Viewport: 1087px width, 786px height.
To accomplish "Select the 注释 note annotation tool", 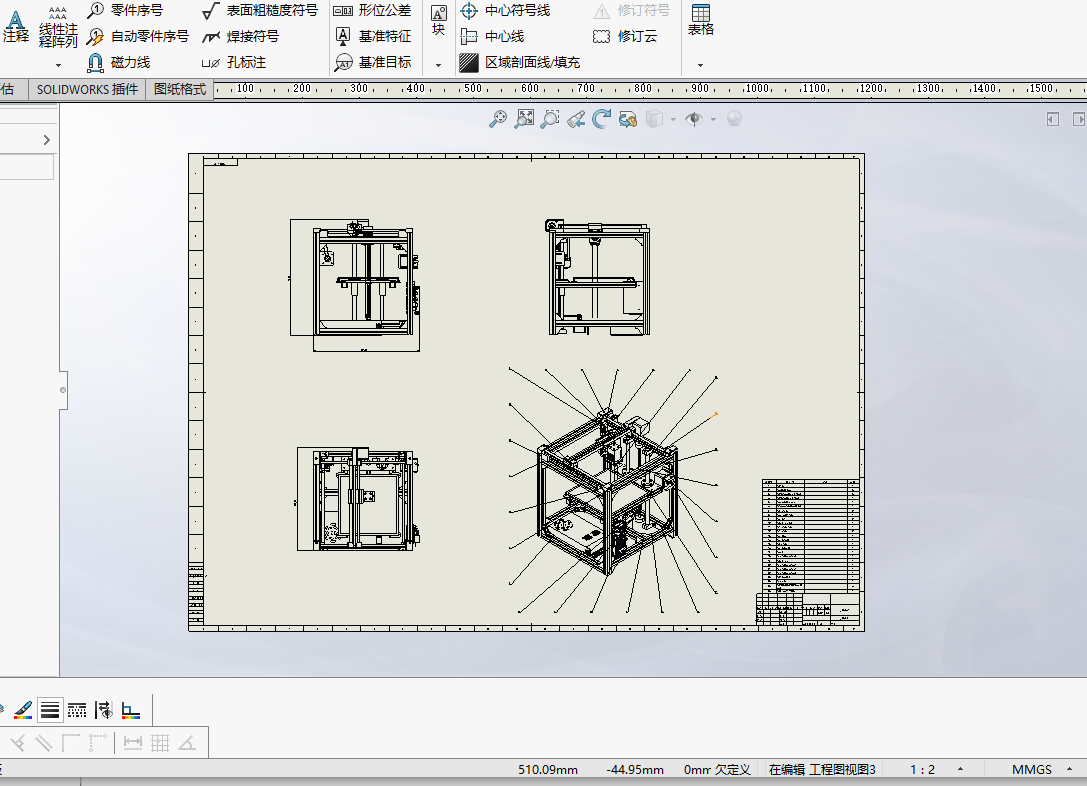I will (15, 26).
